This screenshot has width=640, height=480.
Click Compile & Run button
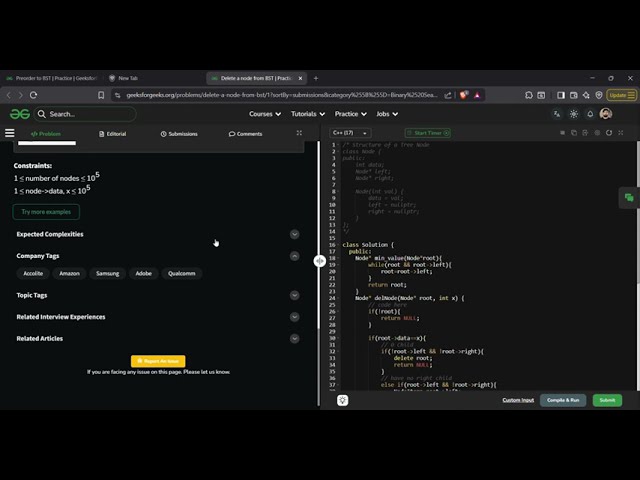click(x=563, y=400)
